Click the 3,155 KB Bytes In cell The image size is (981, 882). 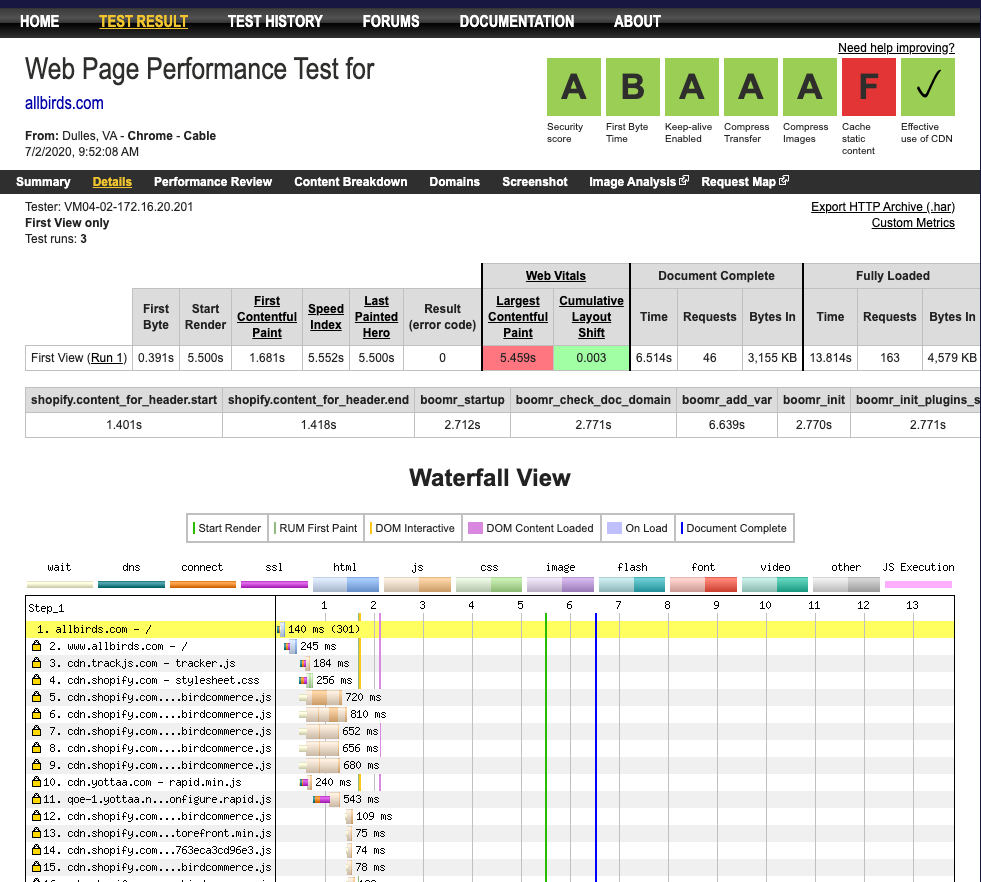point(772,358)
